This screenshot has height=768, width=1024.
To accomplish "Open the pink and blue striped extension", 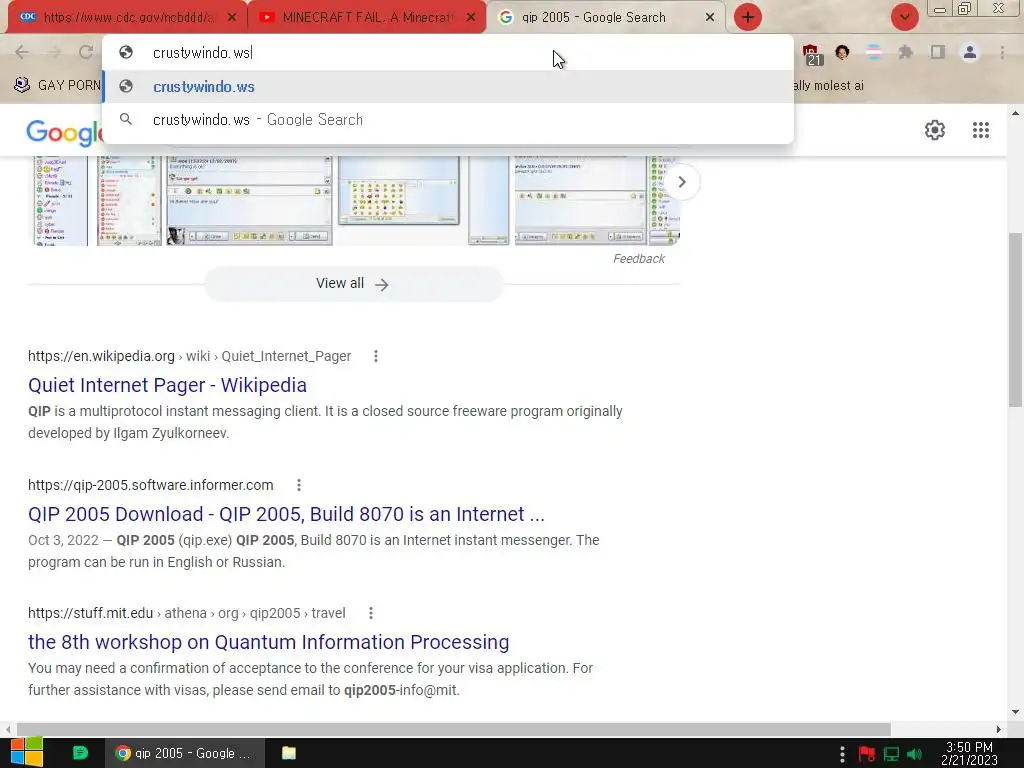I will [x=873, y=52].
